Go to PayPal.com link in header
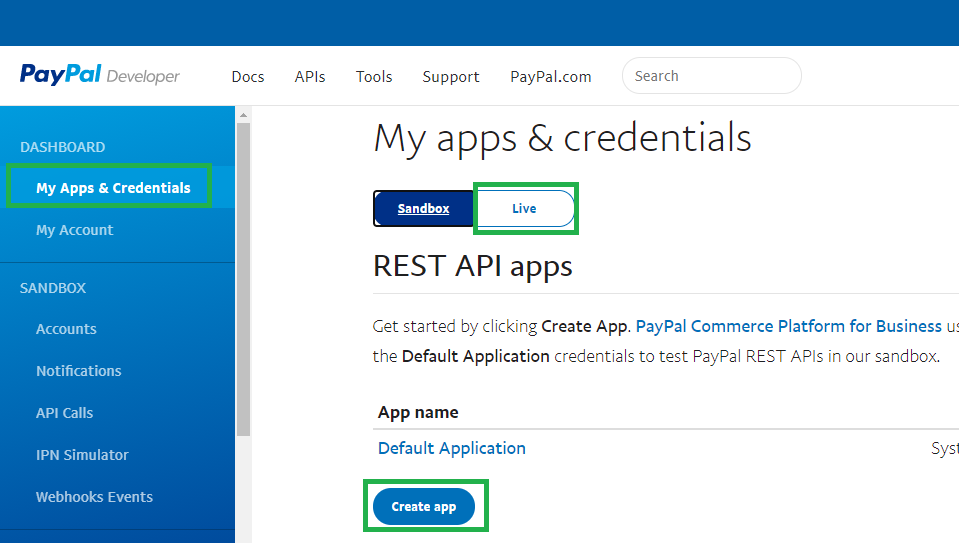The width and height of the screenshot is (959, 543). (x=550, y=76)
